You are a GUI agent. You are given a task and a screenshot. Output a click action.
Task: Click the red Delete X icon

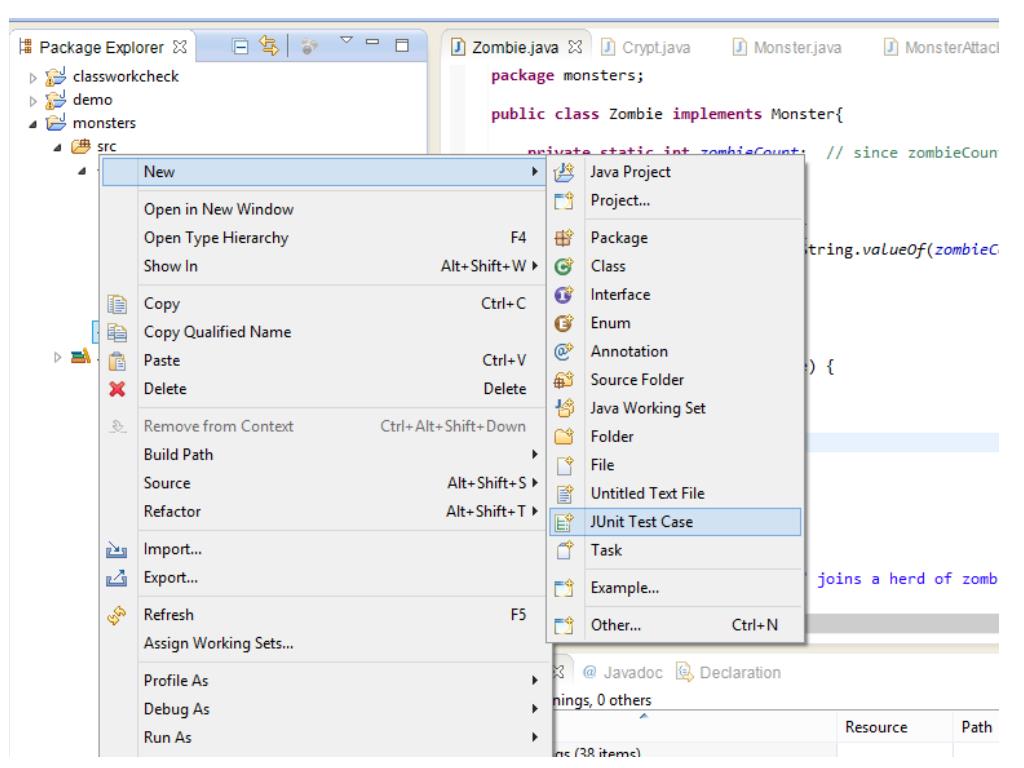[x=117, y=389]
